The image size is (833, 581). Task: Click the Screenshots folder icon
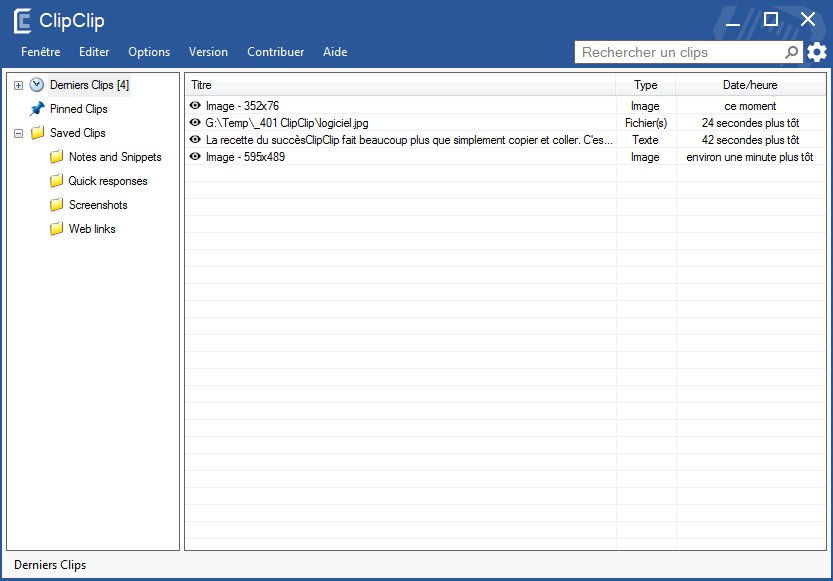click(x=56, y=204)
